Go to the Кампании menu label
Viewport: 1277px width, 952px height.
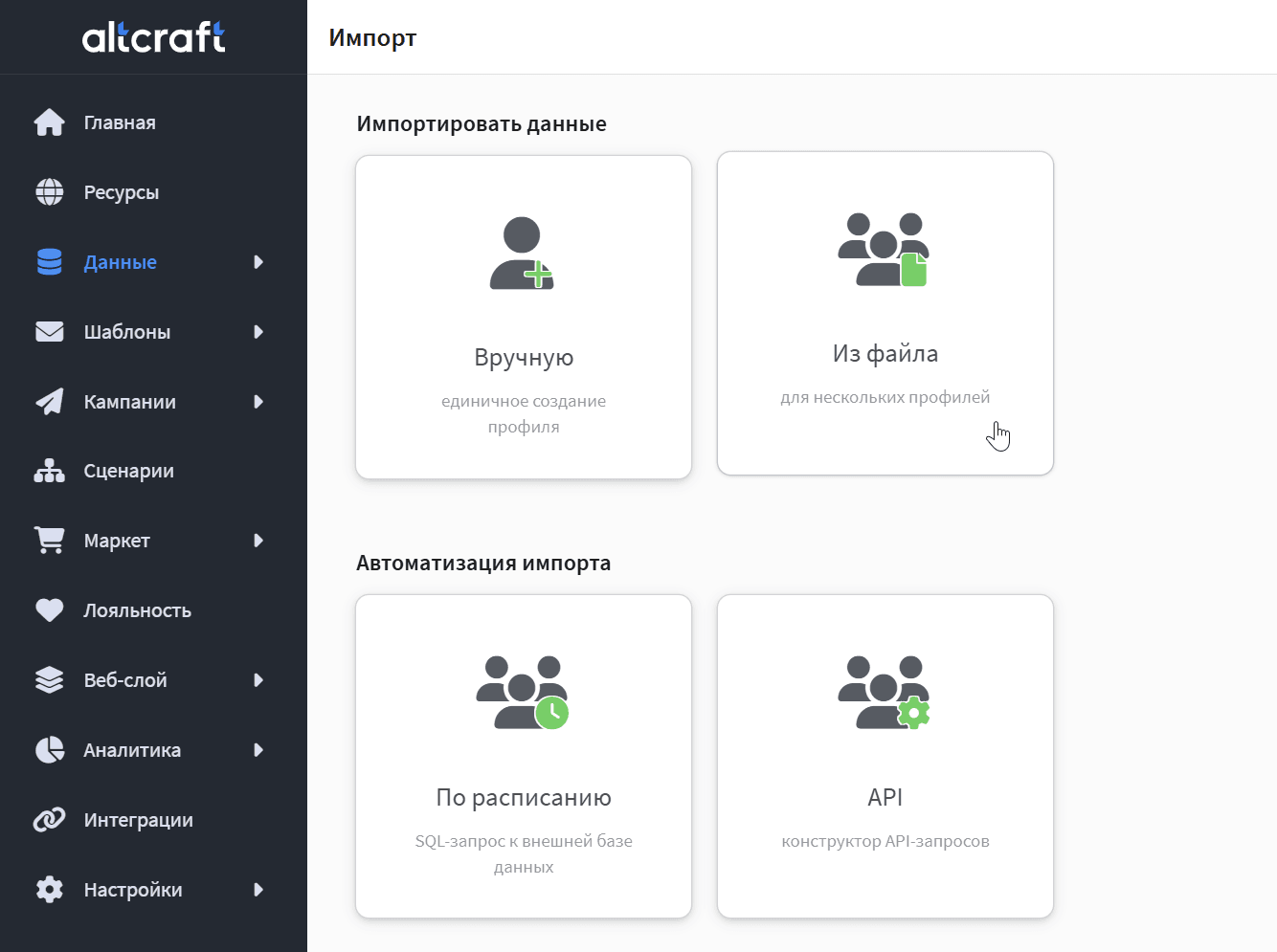tap(130, 402)
